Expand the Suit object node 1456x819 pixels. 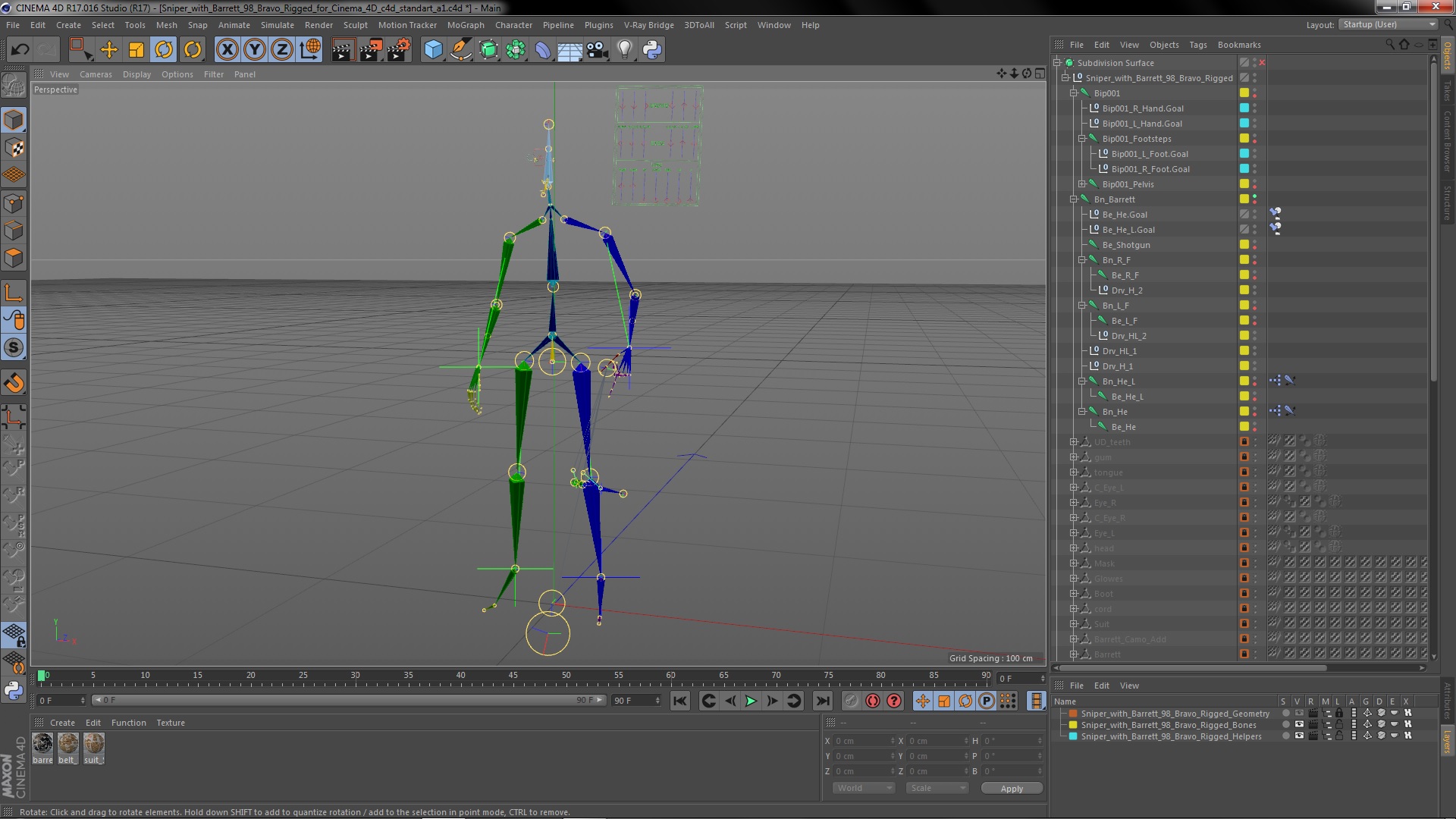[1074, 624]
